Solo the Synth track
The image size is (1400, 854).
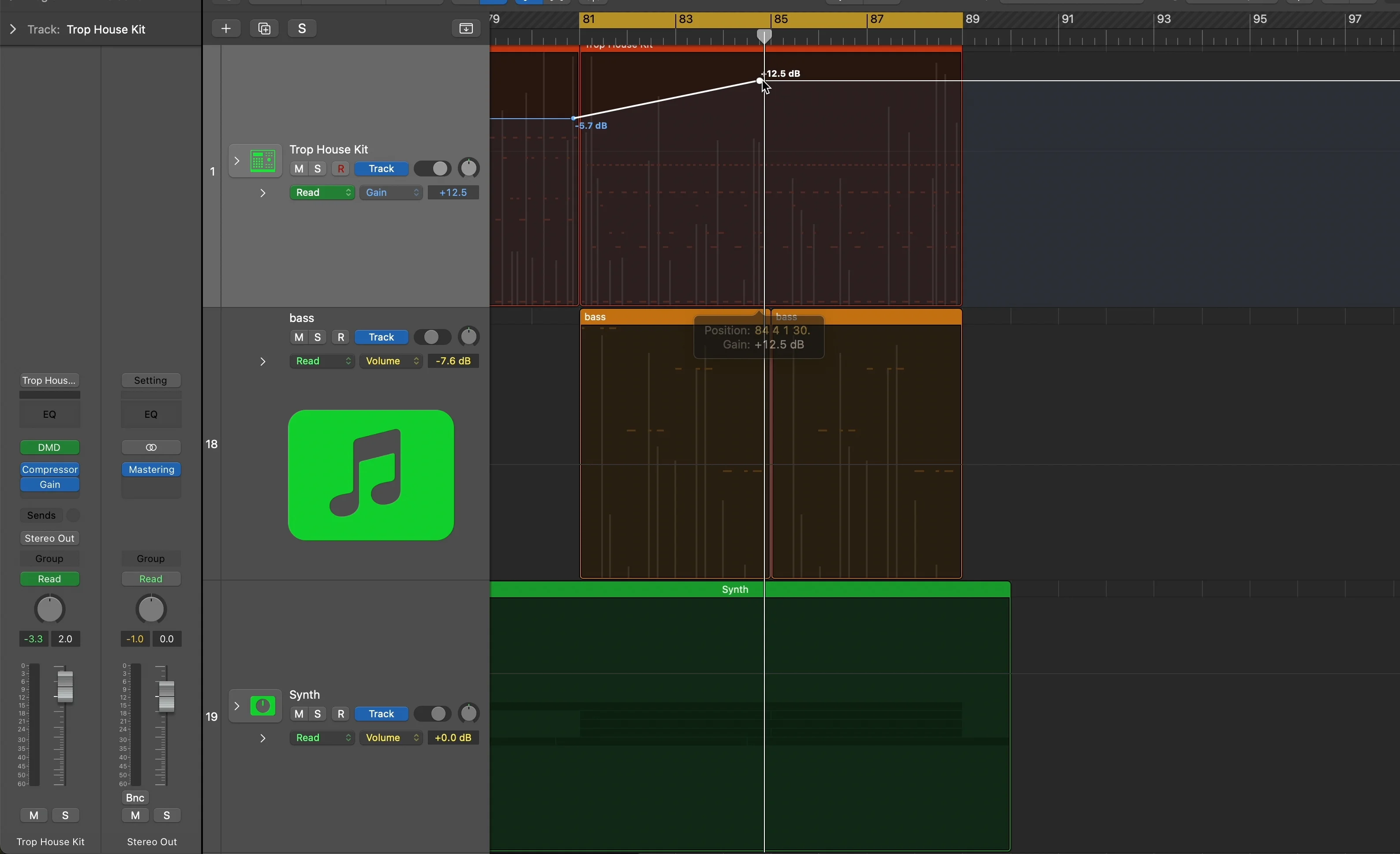click(316, 714)
